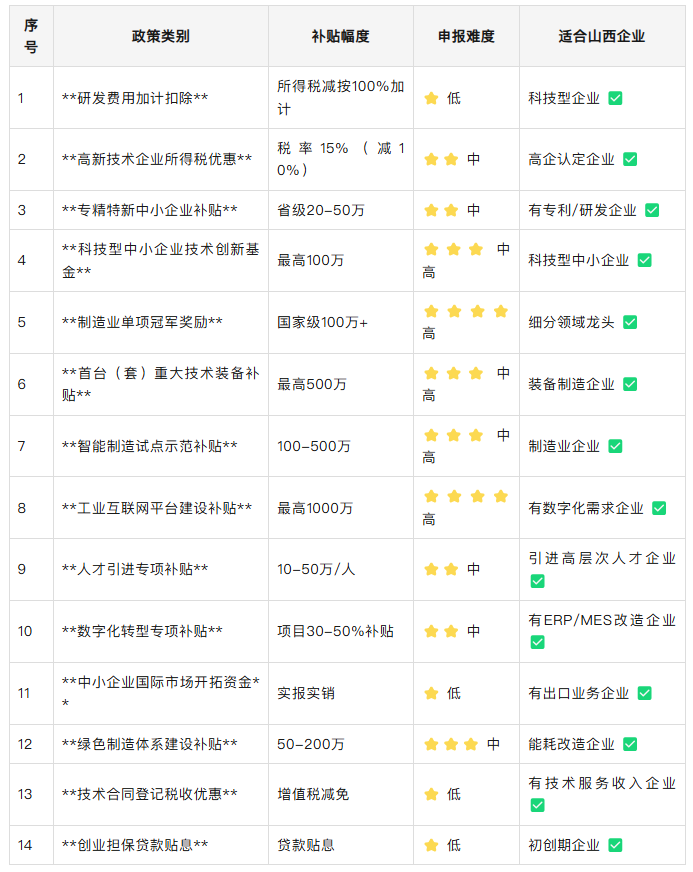The image size is (693, 872).
Task: Click the star in 技术合同登记税收优惠 row
Action: pos(431,794)
